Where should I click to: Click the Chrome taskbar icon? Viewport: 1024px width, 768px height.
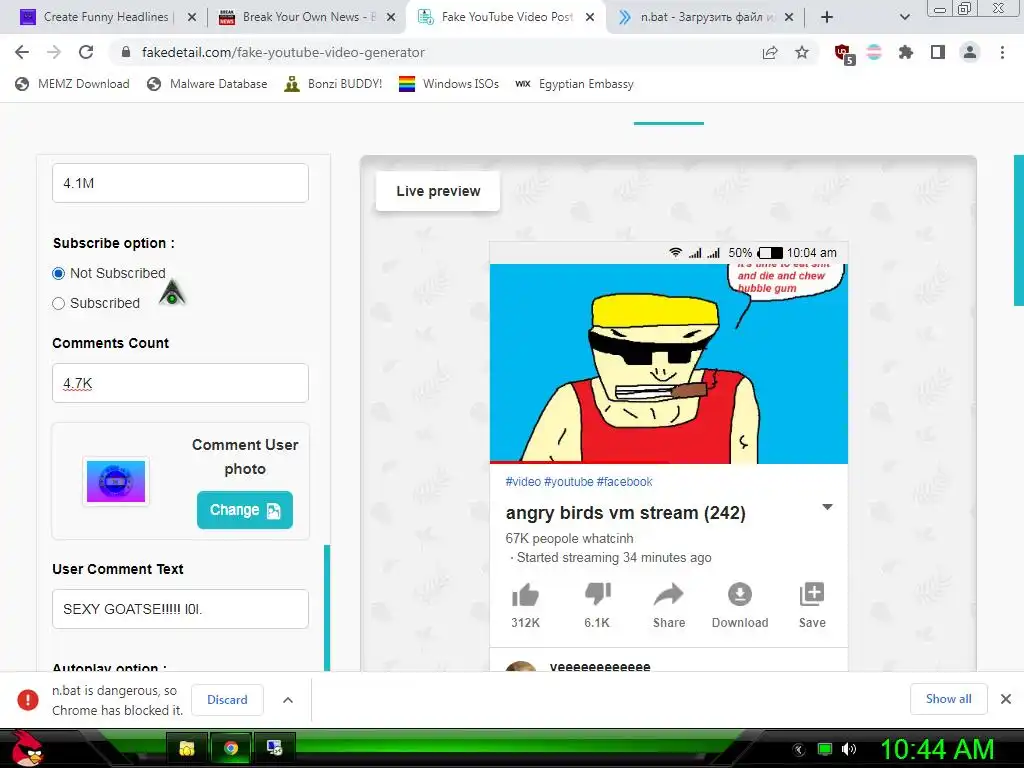tap(231, 748)
